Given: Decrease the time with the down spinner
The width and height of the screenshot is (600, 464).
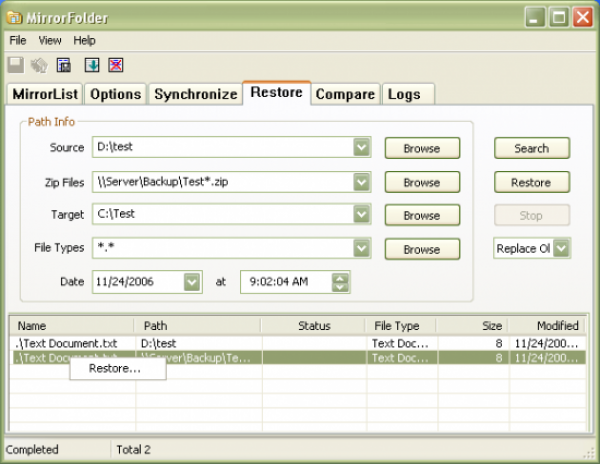Looking at the screenshot, I should pyautogui.click(x=340, y=287).
